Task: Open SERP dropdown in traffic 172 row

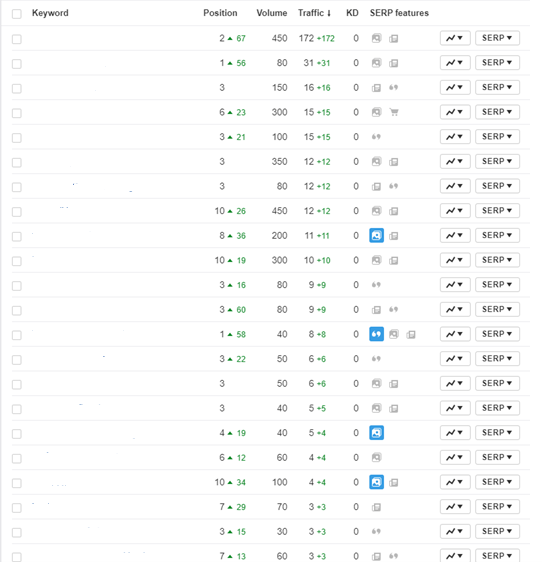Action: [x=497, y=38]
